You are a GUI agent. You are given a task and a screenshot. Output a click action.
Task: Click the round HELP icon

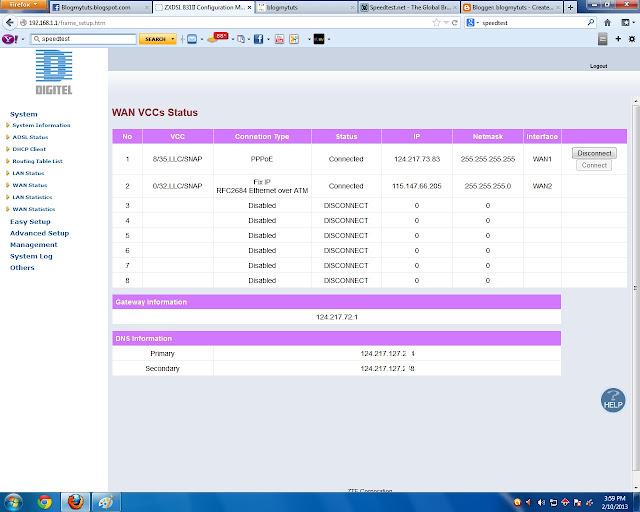(613, 400)
